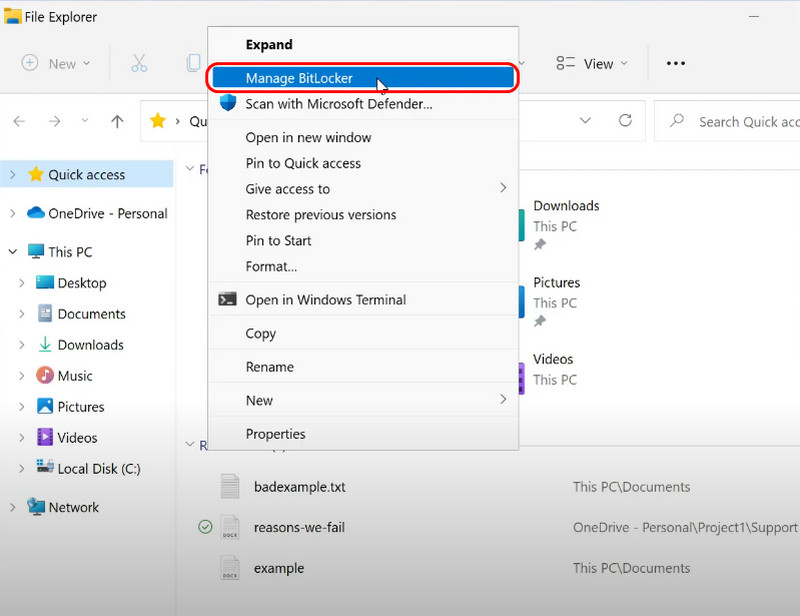
Task: Refresh the current folder view
Action: tap(625, 120)
